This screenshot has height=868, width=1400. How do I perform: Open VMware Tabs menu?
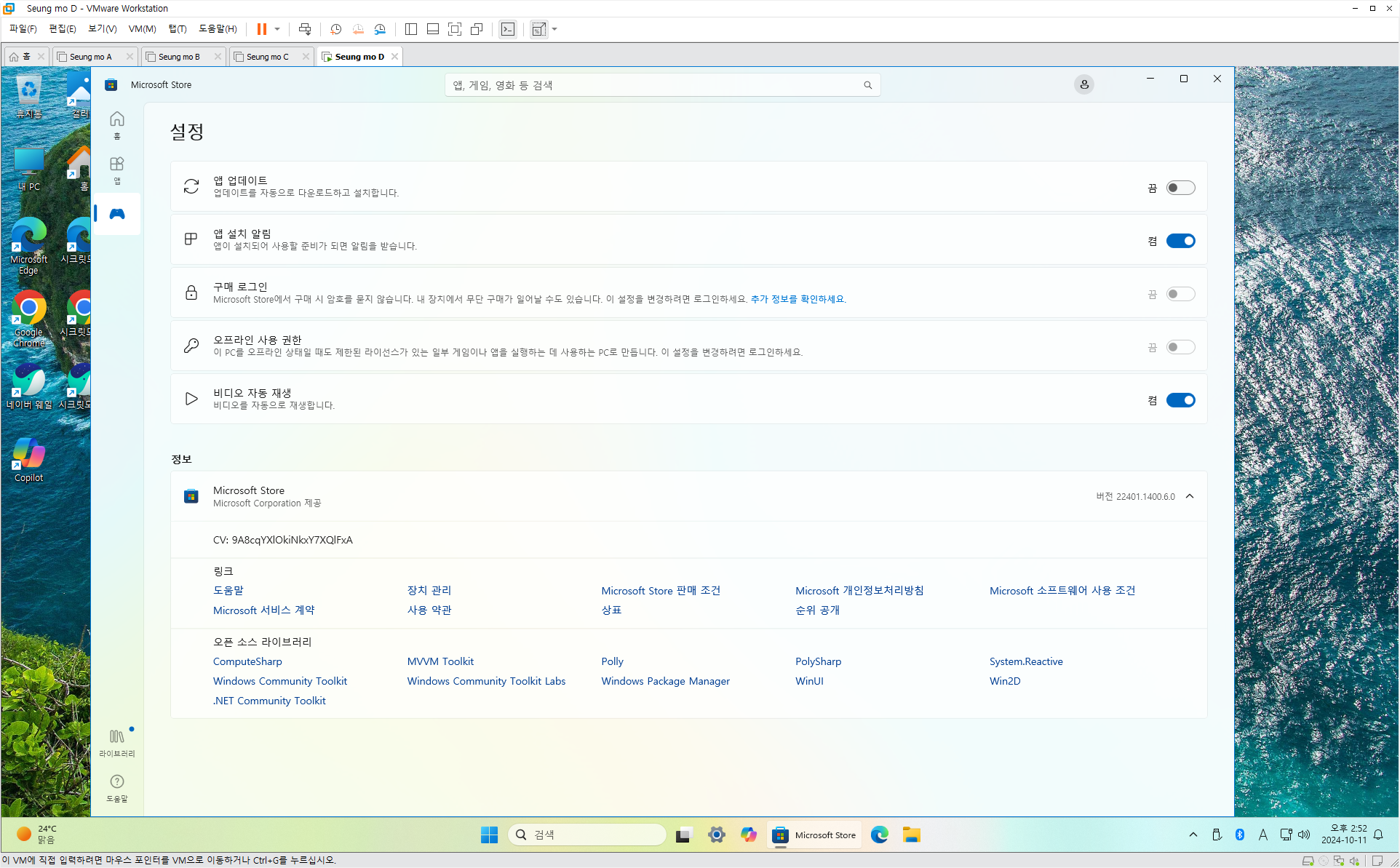coord(178,29)
